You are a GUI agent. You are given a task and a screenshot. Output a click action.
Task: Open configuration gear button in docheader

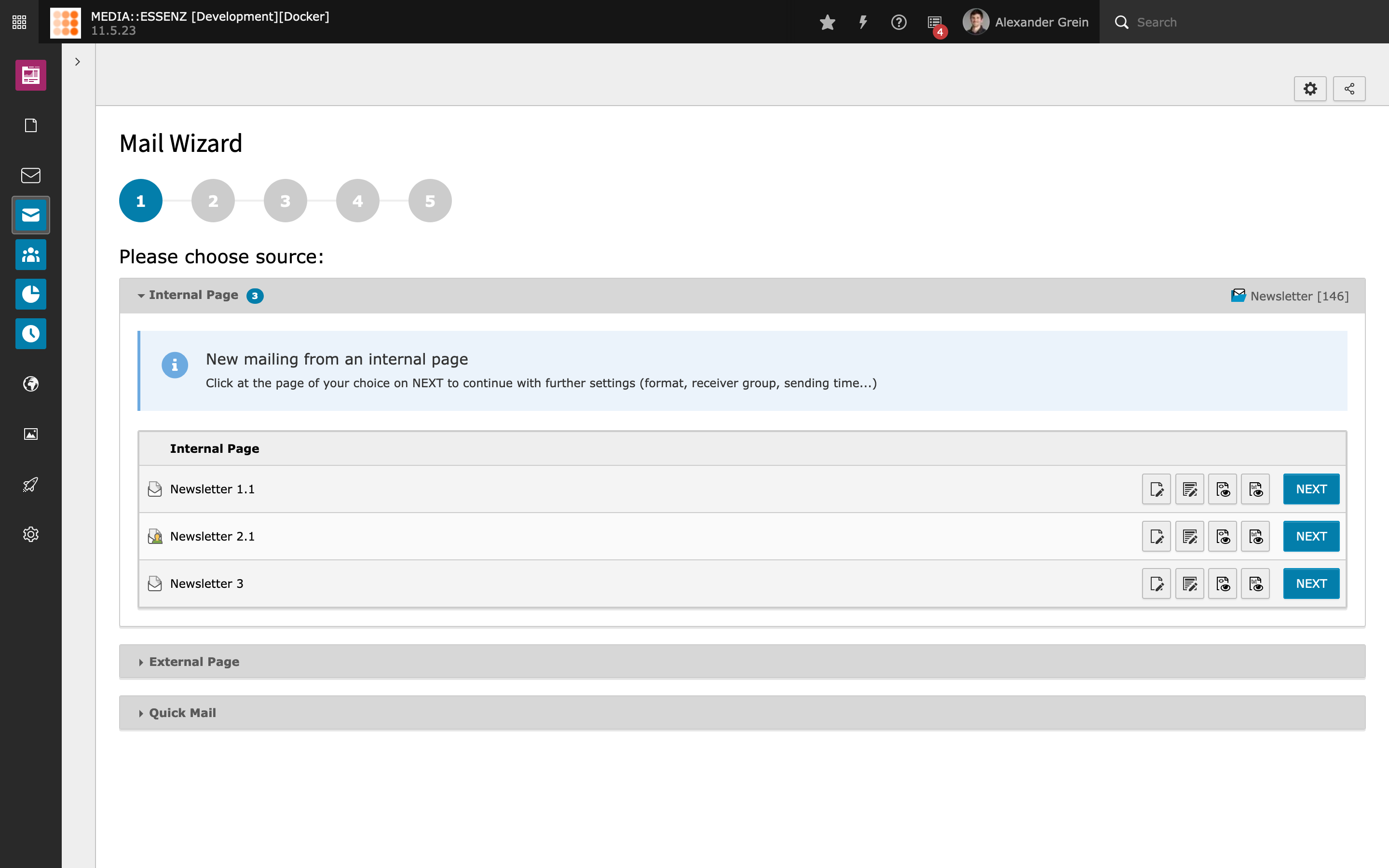1310,89
